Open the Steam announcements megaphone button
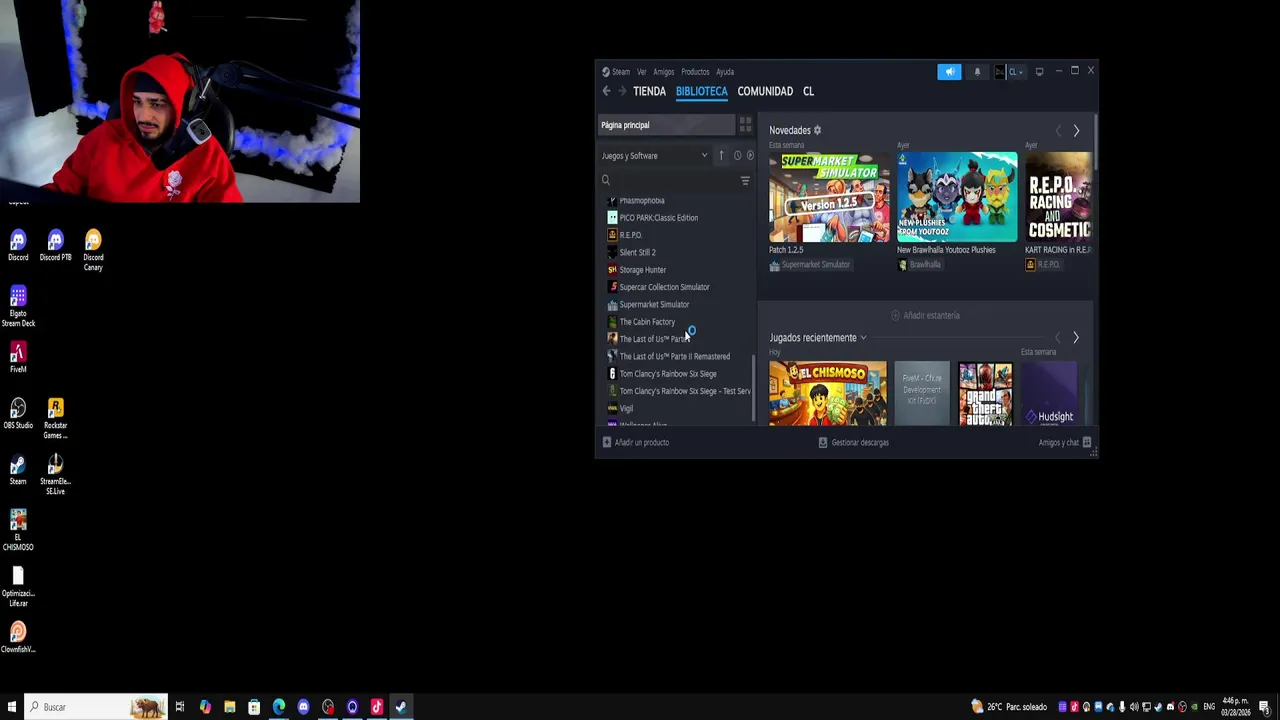This screenshot has width=1280, height=720. point(949,72)
